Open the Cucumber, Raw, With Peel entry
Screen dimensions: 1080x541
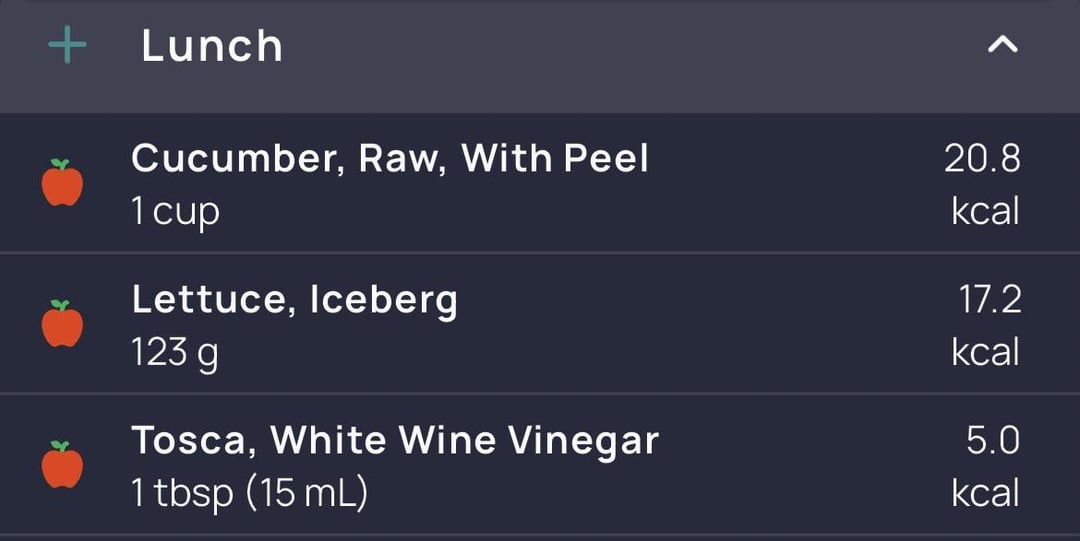(x=540, y=183)
